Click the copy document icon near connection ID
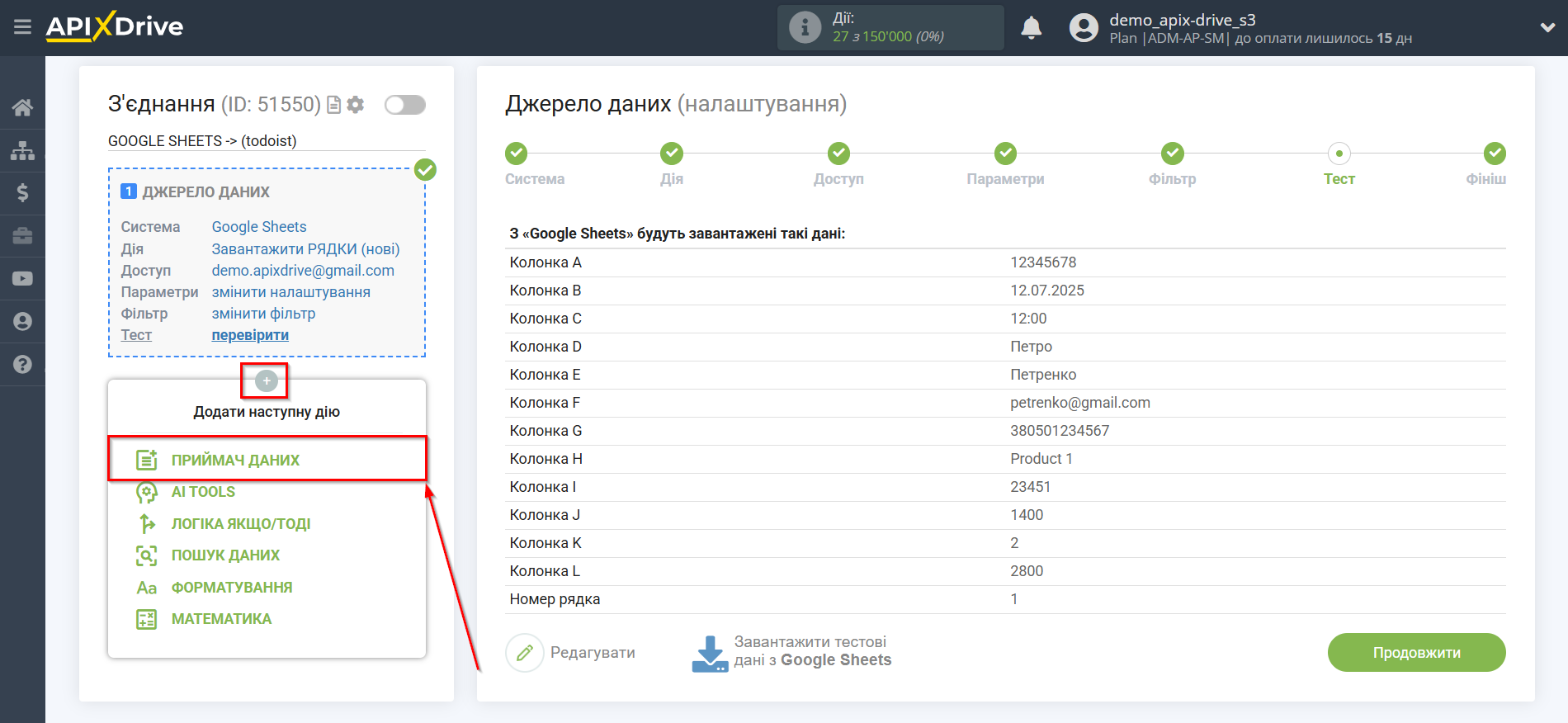The image size is (1568, 723). (x=333, y=105)
